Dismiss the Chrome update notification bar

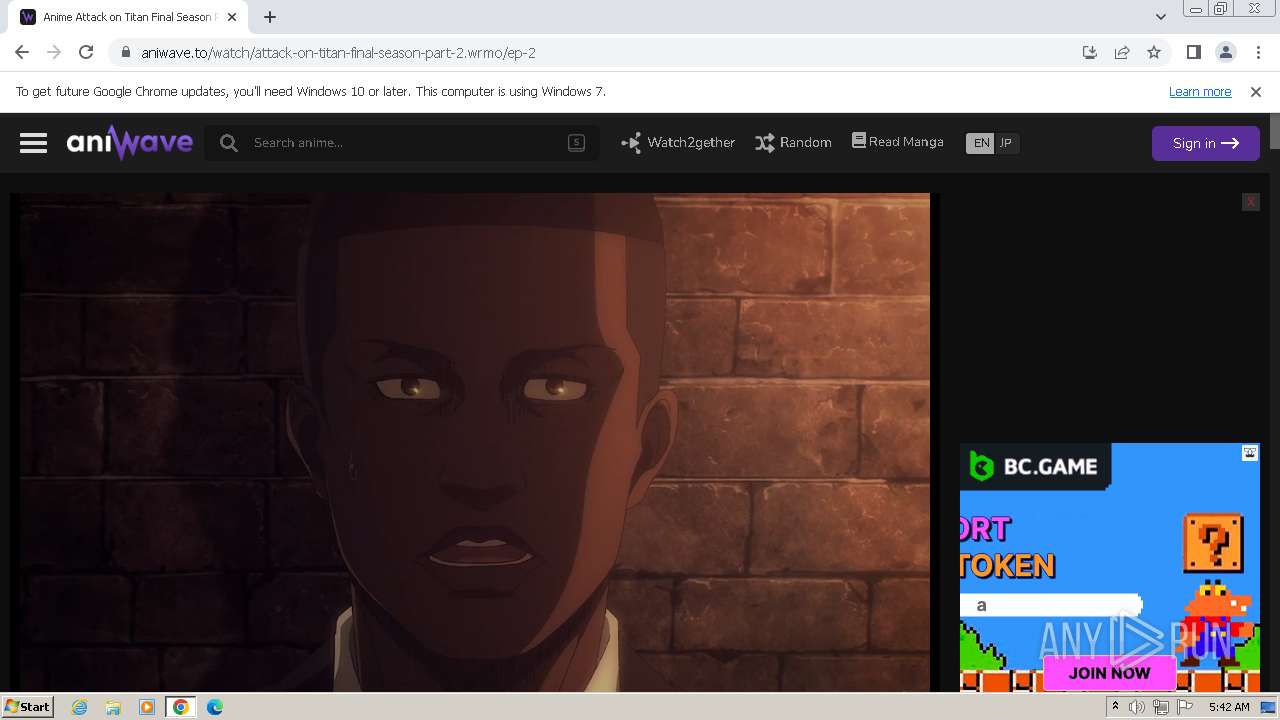coord(1256,92)
